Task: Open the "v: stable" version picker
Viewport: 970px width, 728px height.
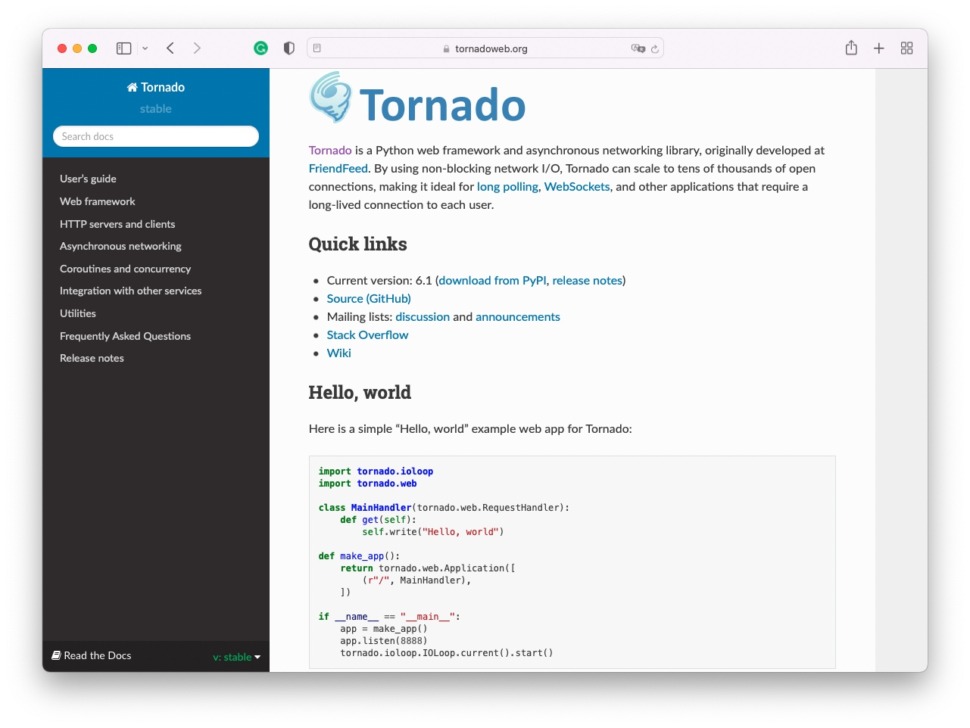Action: 236,655
